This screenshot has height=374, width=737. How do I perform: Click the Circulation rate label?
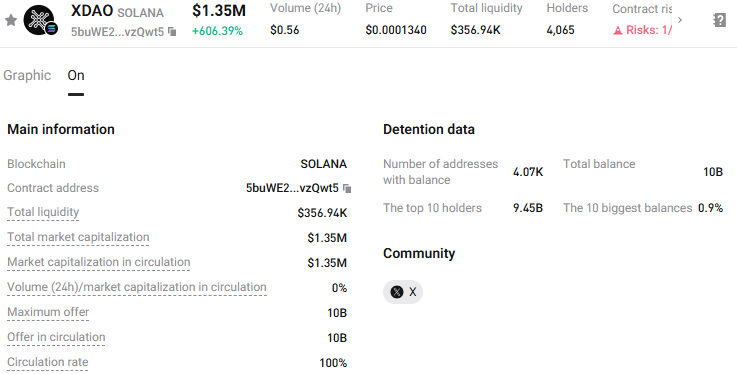[x=47, y=362]
